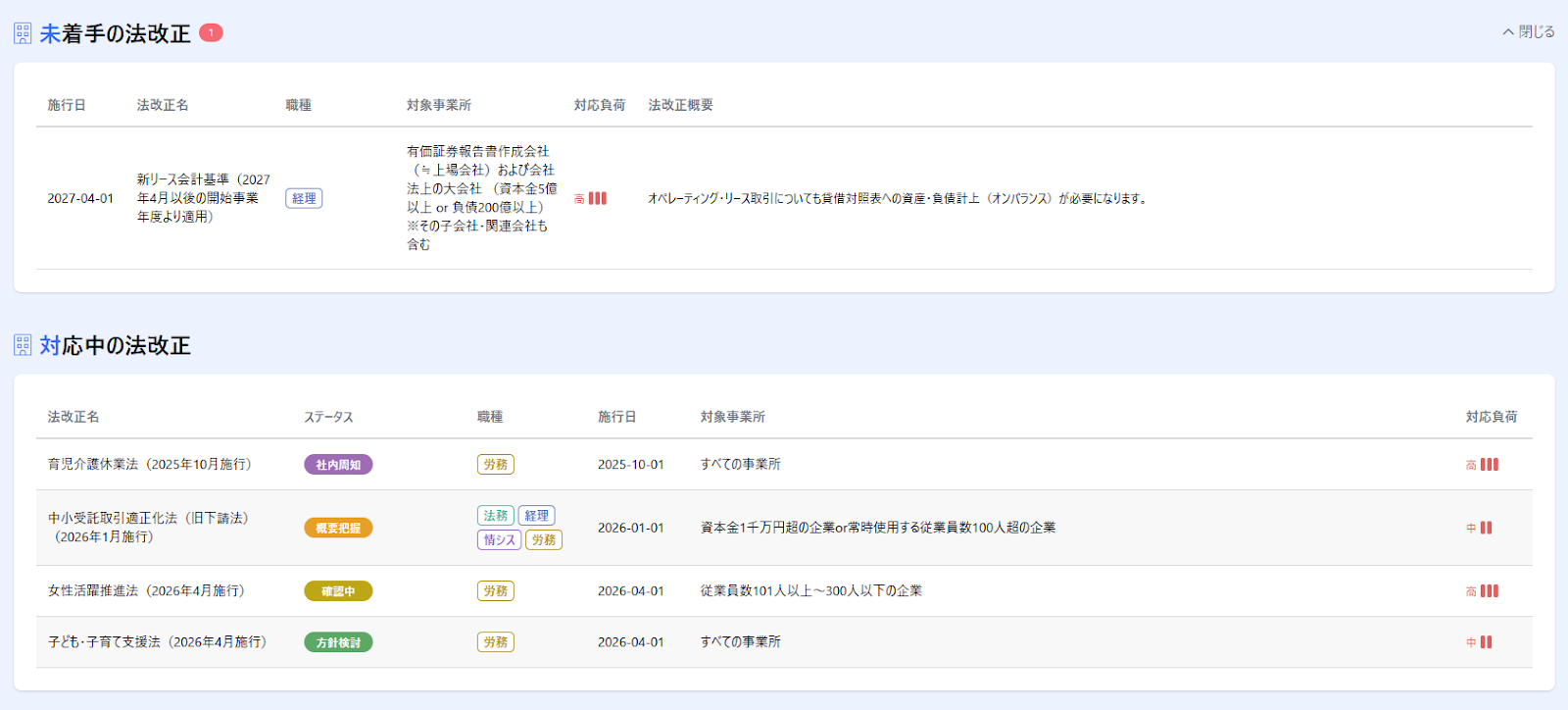The width and height of the screenshot is (1568, 710).
Task: Click the 対応中の法改正 heading
Action: (x=116, y=345)
